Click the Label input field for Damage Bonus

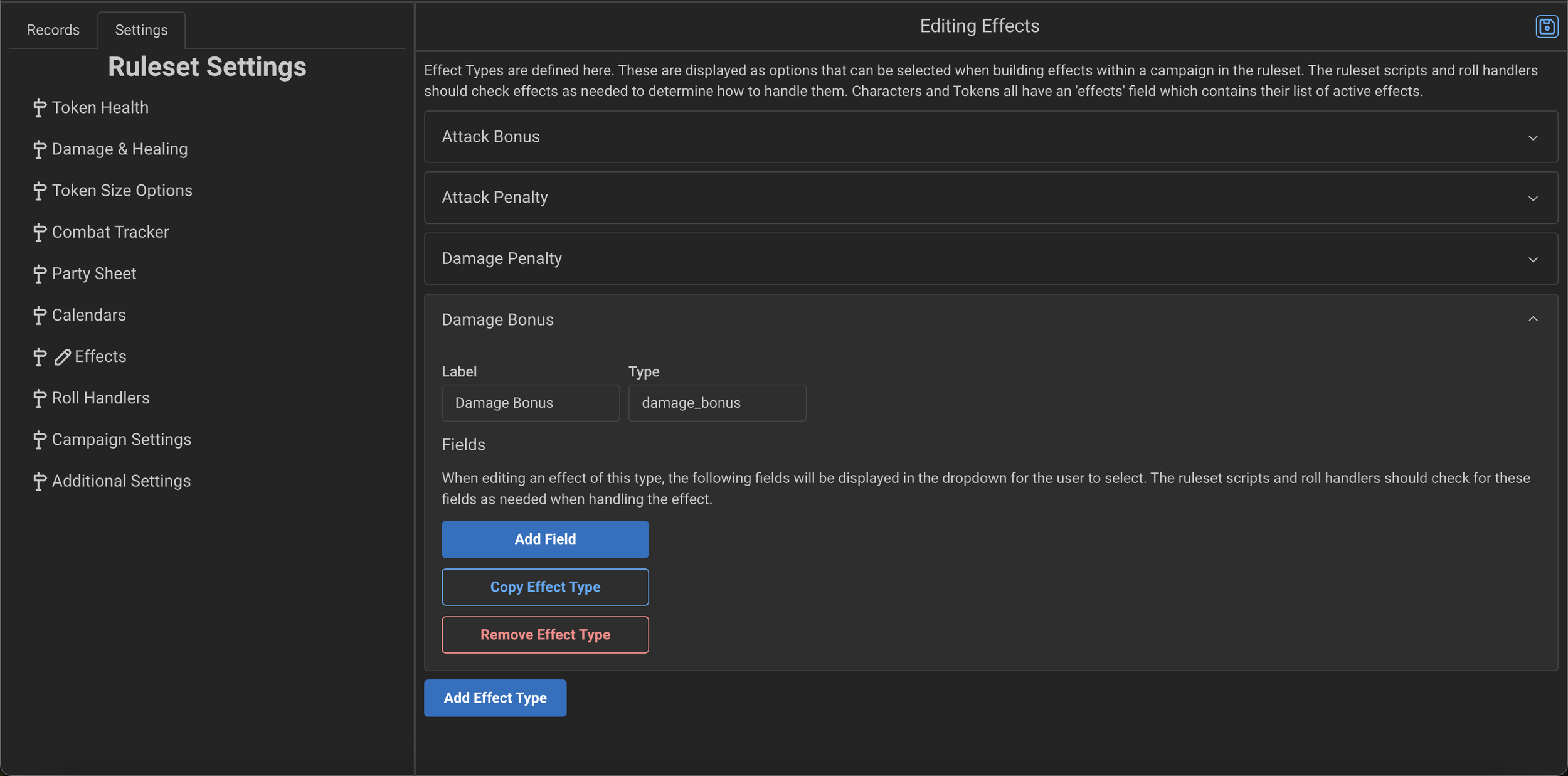pos(530,403)
